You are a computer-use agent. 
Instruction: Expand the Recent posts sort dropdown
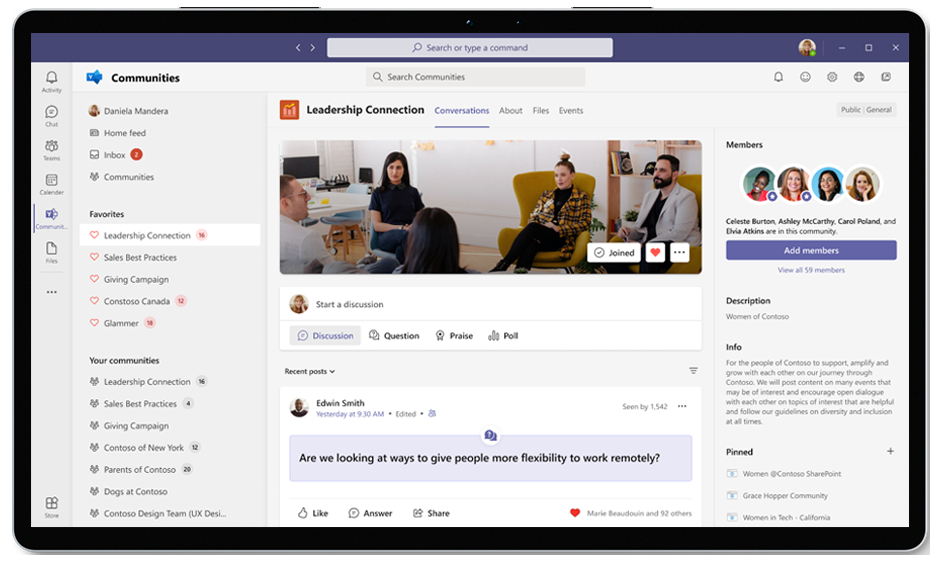tap(309, 371)
